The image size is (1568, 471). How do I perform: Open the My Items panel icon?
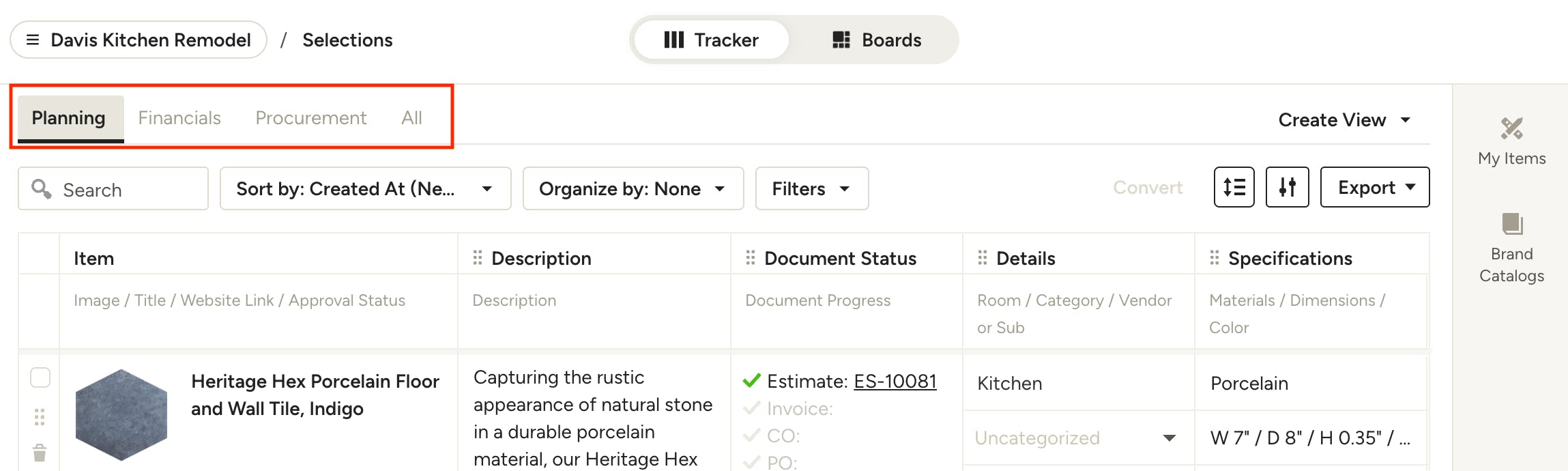pos(1511,128)
